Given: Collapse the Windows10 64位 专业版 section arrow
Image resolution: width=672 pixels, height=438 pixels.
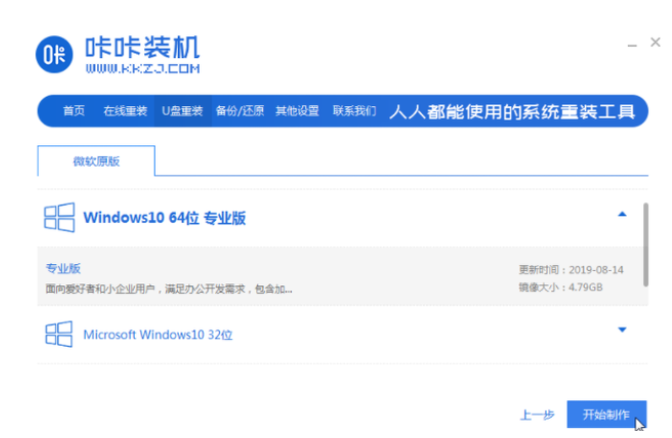Looking at the screenshot, I should (x=622, y=214).
